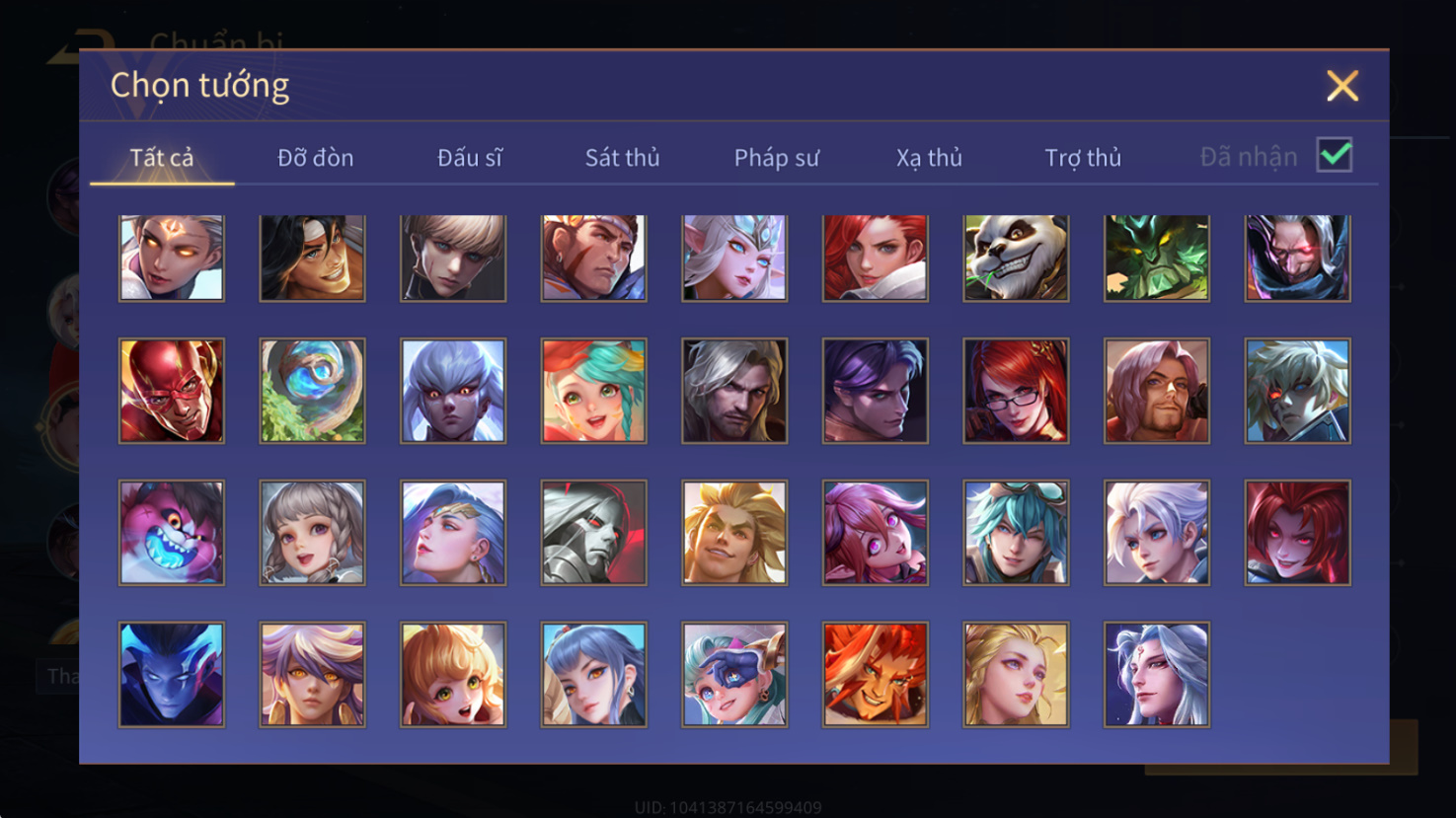Filter heroes by Đấu sĩ tab

pos(470,158)
